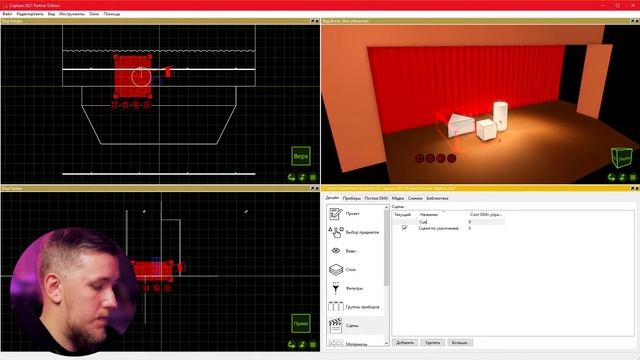Select the white wedge object in 3D view
This screenshot has width=640, height=360.
pos(461,124)
